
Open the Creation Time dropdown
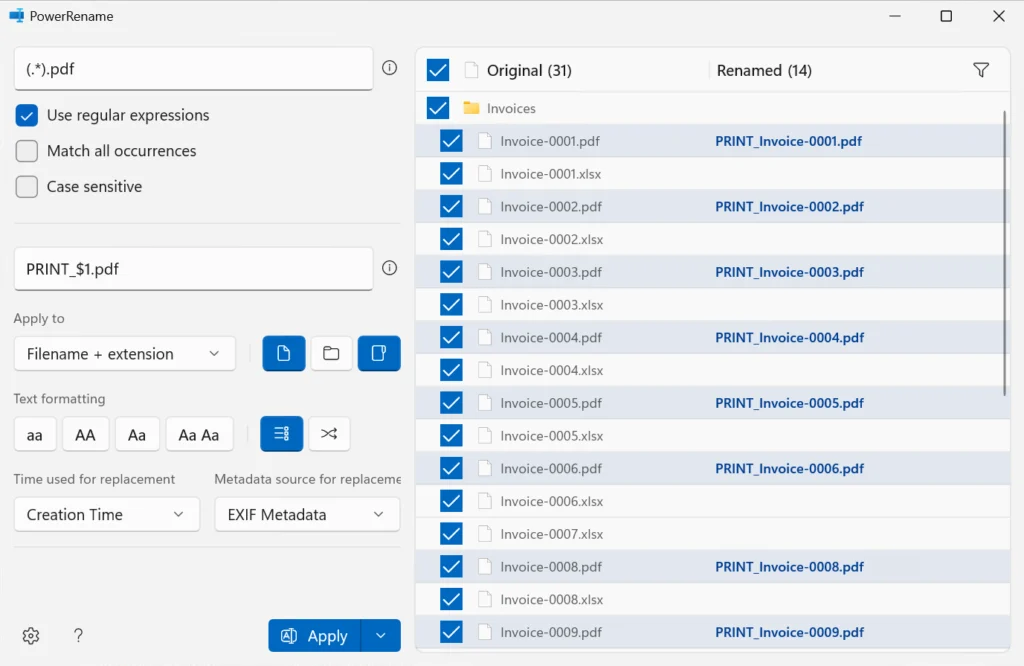(x=106, y=515)
